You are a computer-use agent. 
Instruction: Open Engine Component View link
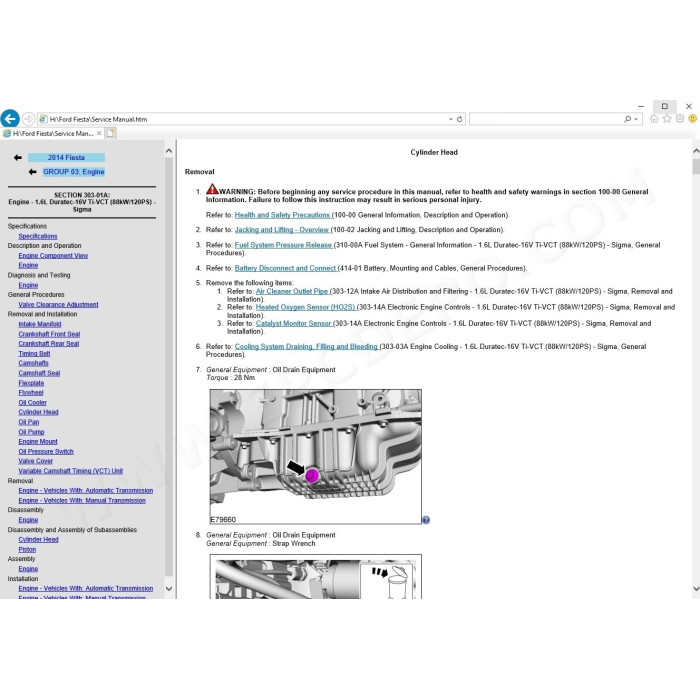pos(53,255)
